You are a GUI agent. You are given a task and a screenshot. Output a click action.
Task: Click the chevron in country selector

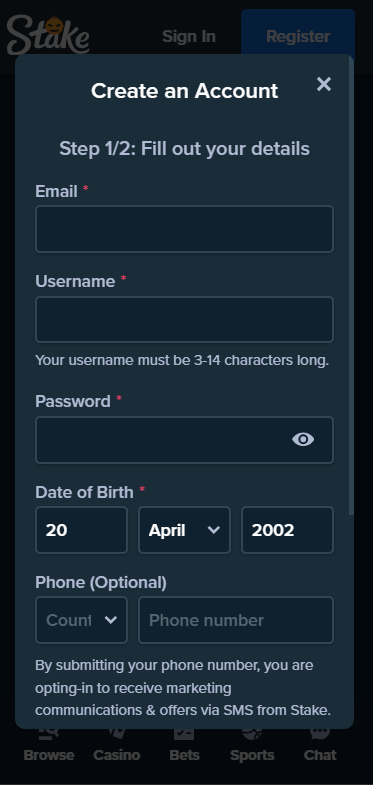click(110, 620)
